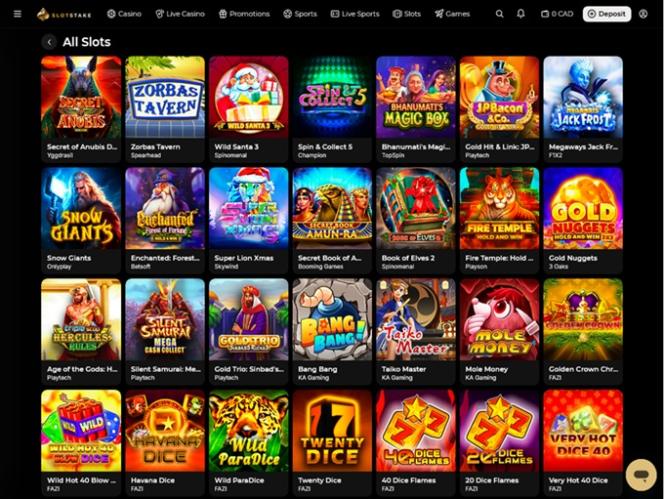Screen dimensions: 664x499
Task: Go to Live Casino section
Action: (180, 14)
